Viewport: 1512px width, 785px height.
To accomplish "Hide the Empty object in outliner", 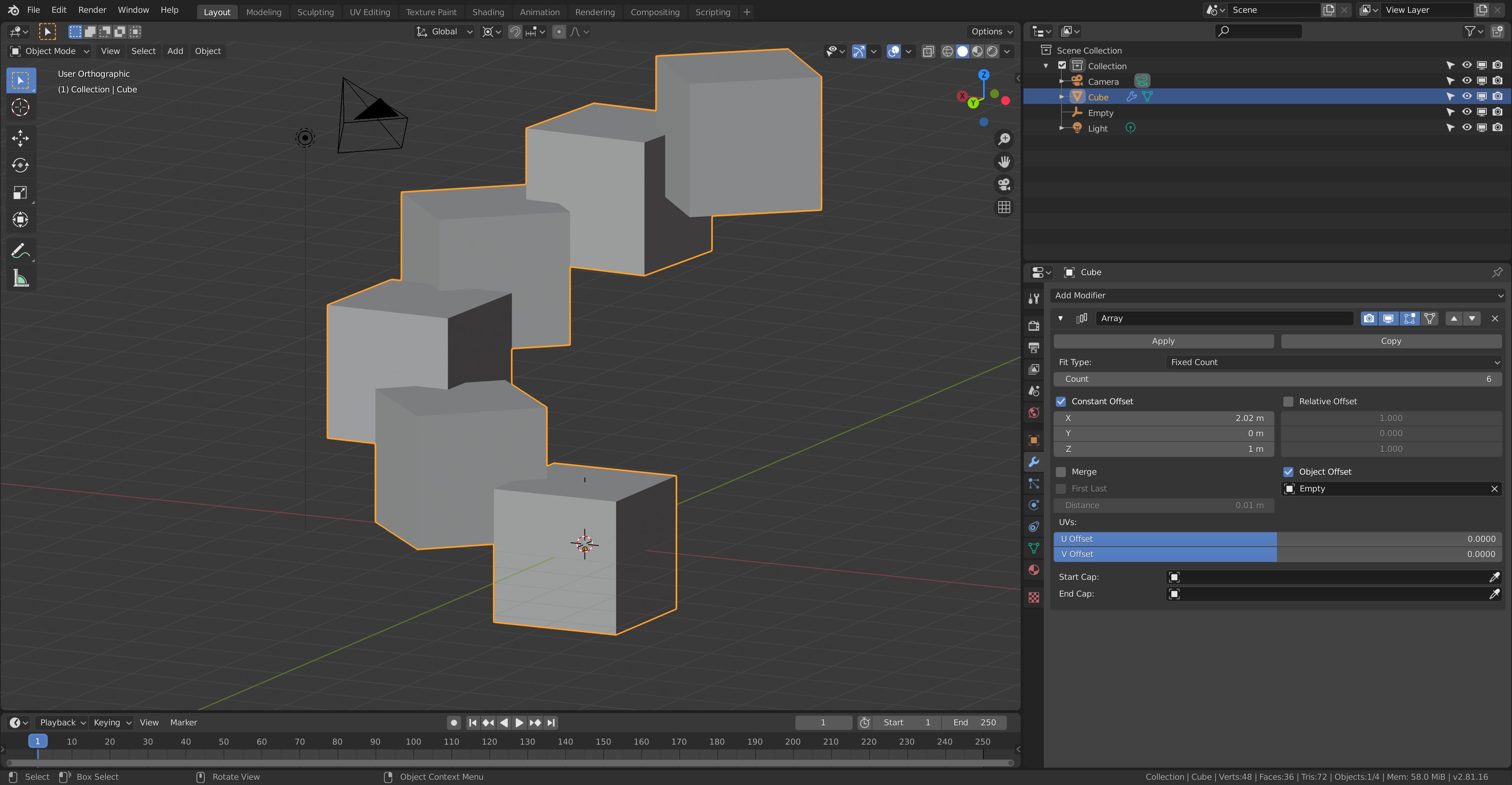I will pos(1466,112).
